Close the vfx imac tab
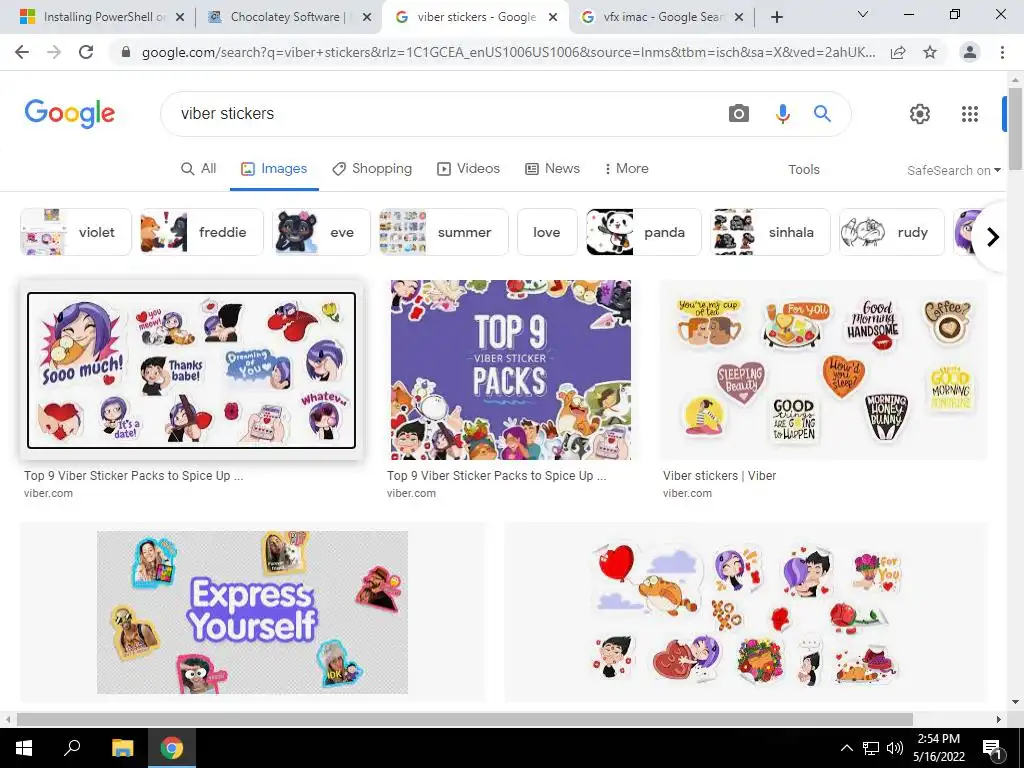1024x768 pixels. (x=739, y=18)
